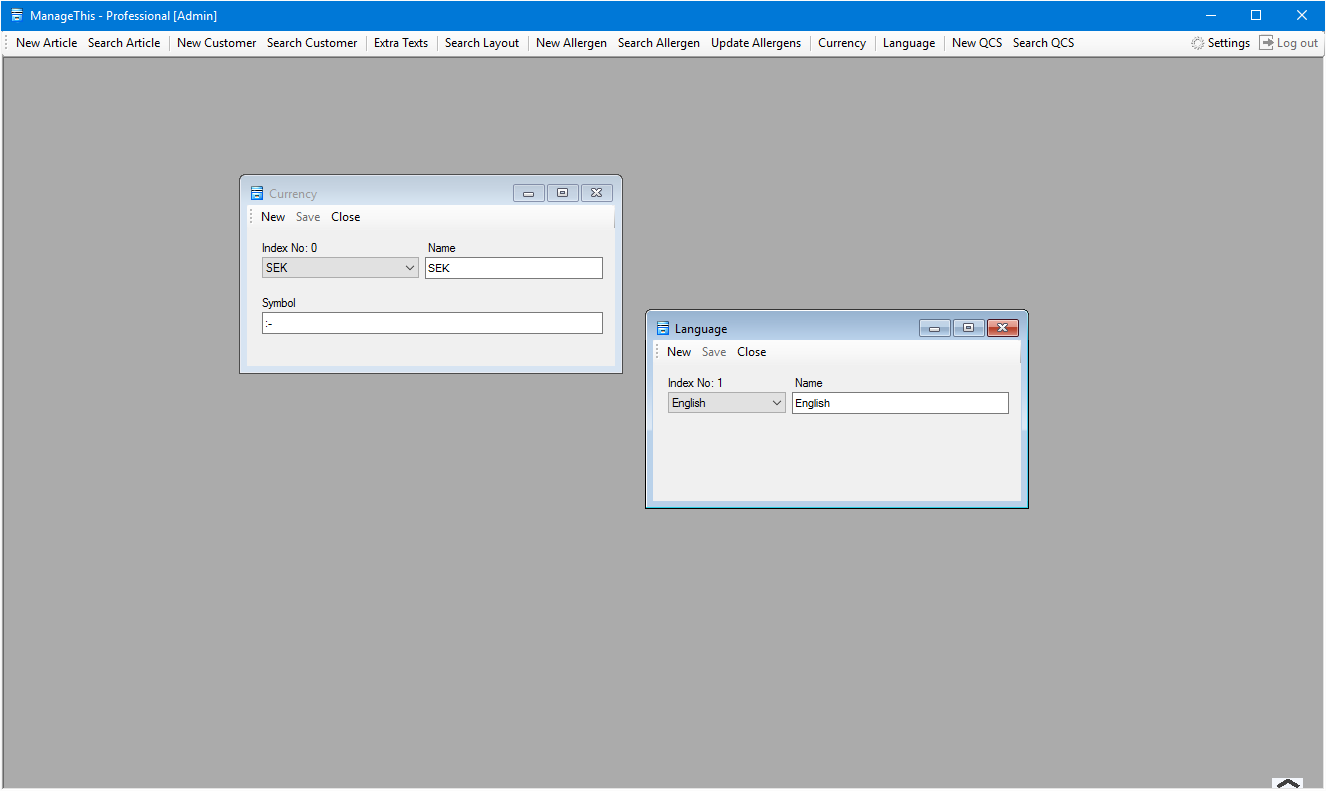Click the Name field in Language window
The height and width of the screenshot is (791, 1326).
point(900,403)
